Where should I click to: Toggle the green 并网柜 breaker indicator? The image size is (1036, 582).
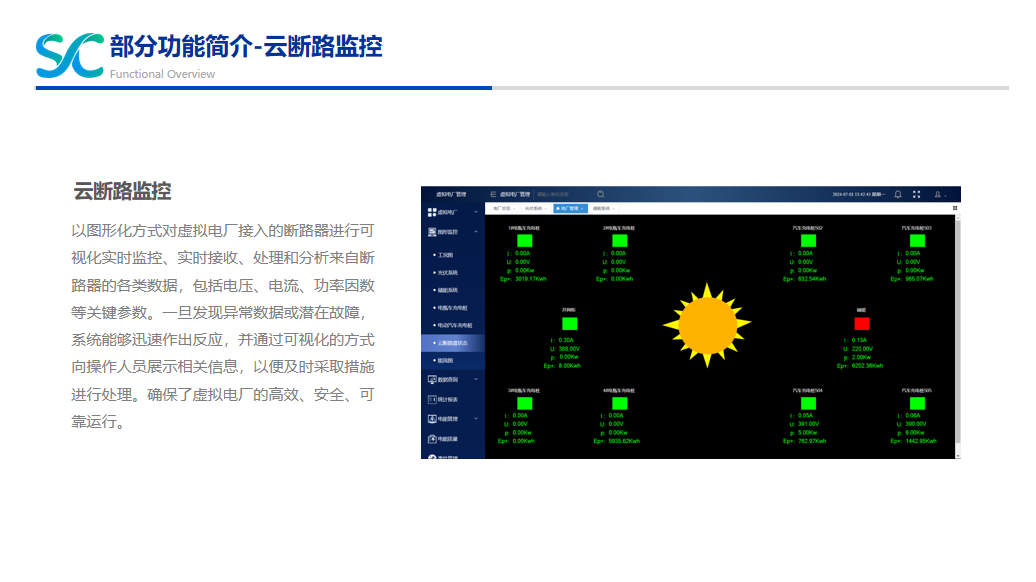[x=569, y=323]
